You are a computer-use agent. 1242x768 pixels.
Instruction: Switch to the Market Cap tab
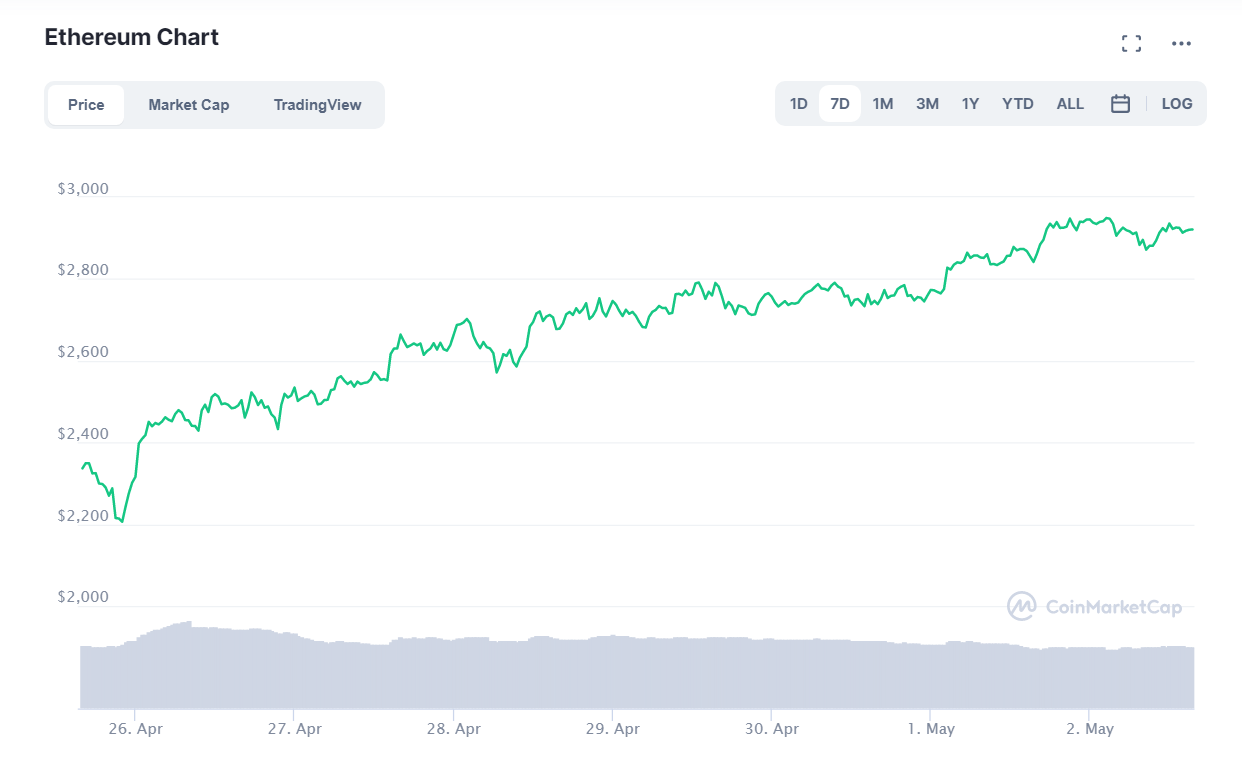[188, 104]
